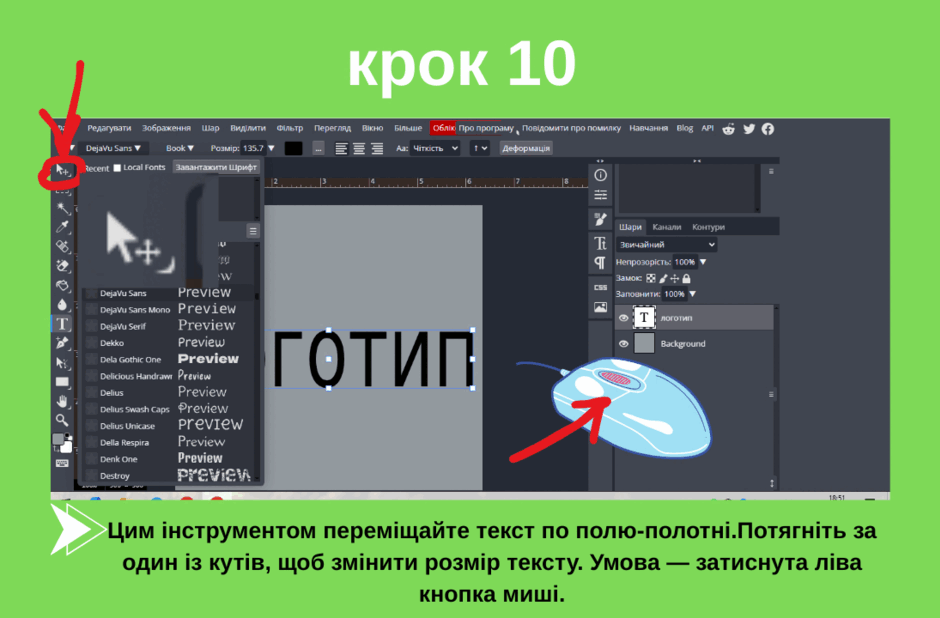
Task: Click the white background color swatch
Action: click(x=66, y=447)
